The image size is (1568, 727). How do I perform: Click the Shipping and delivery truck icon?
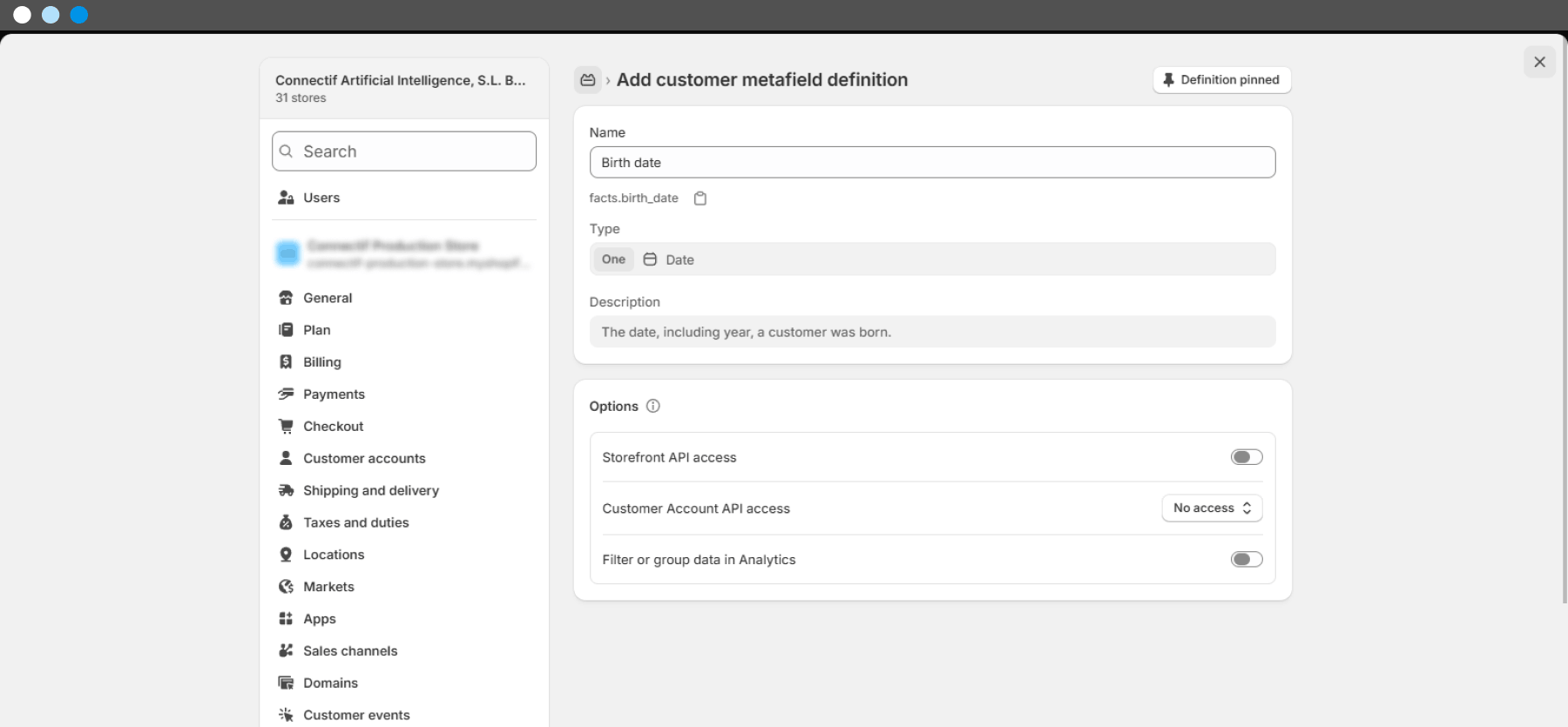pyautogui.click(x=286, y=490)
